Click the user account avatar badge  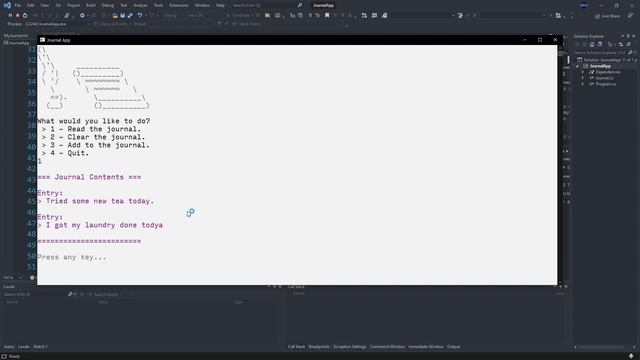click(584, 5)
